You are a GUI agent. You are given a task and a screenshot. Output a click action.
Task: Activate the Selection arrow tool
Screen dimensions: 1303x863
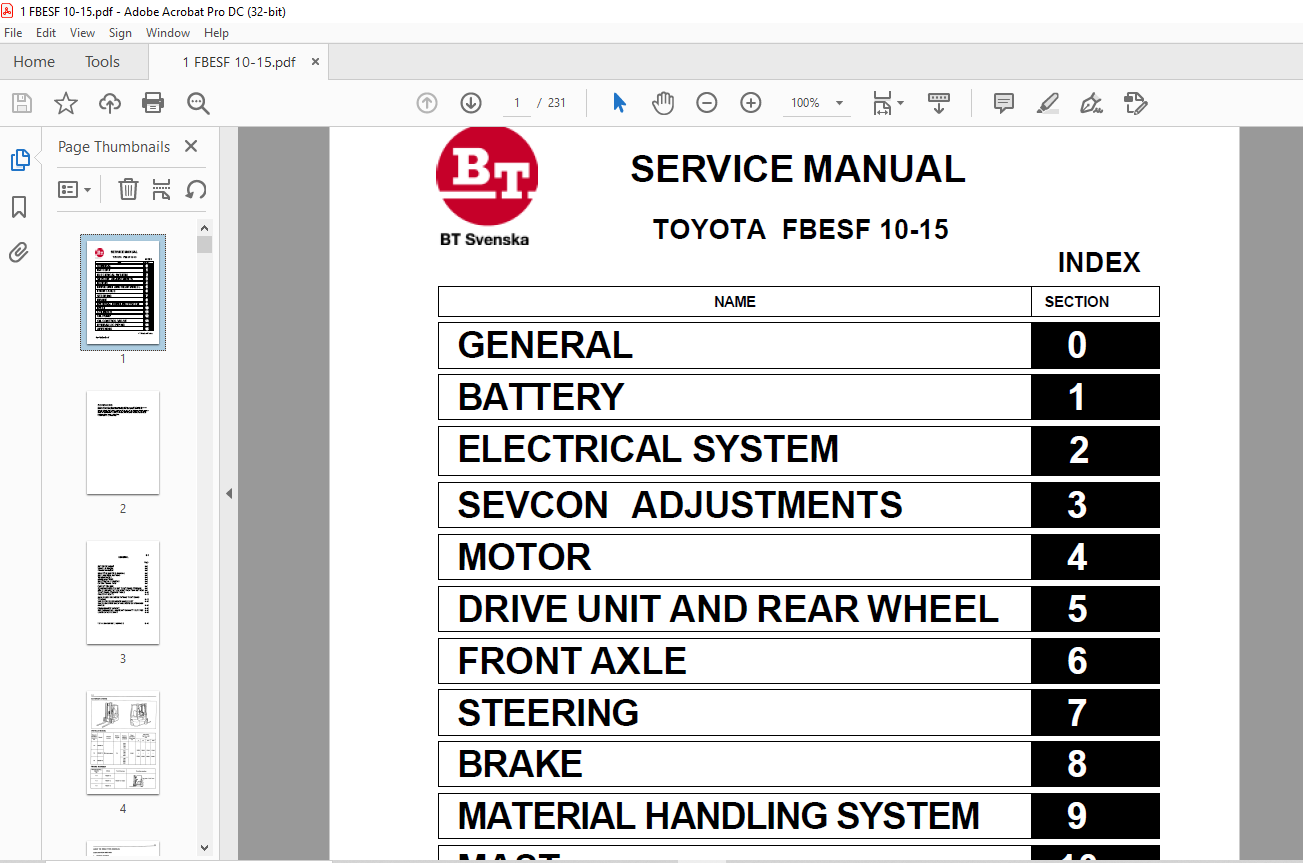point(619,103)
